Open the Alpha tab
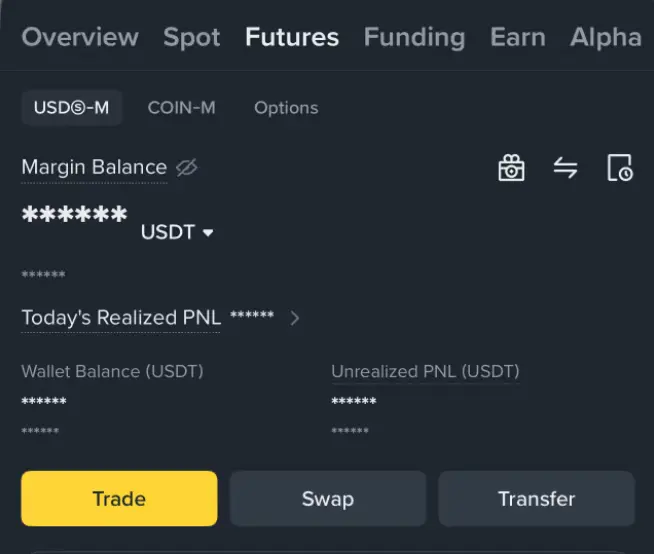The image size is (654, 554). click(606, 38)
